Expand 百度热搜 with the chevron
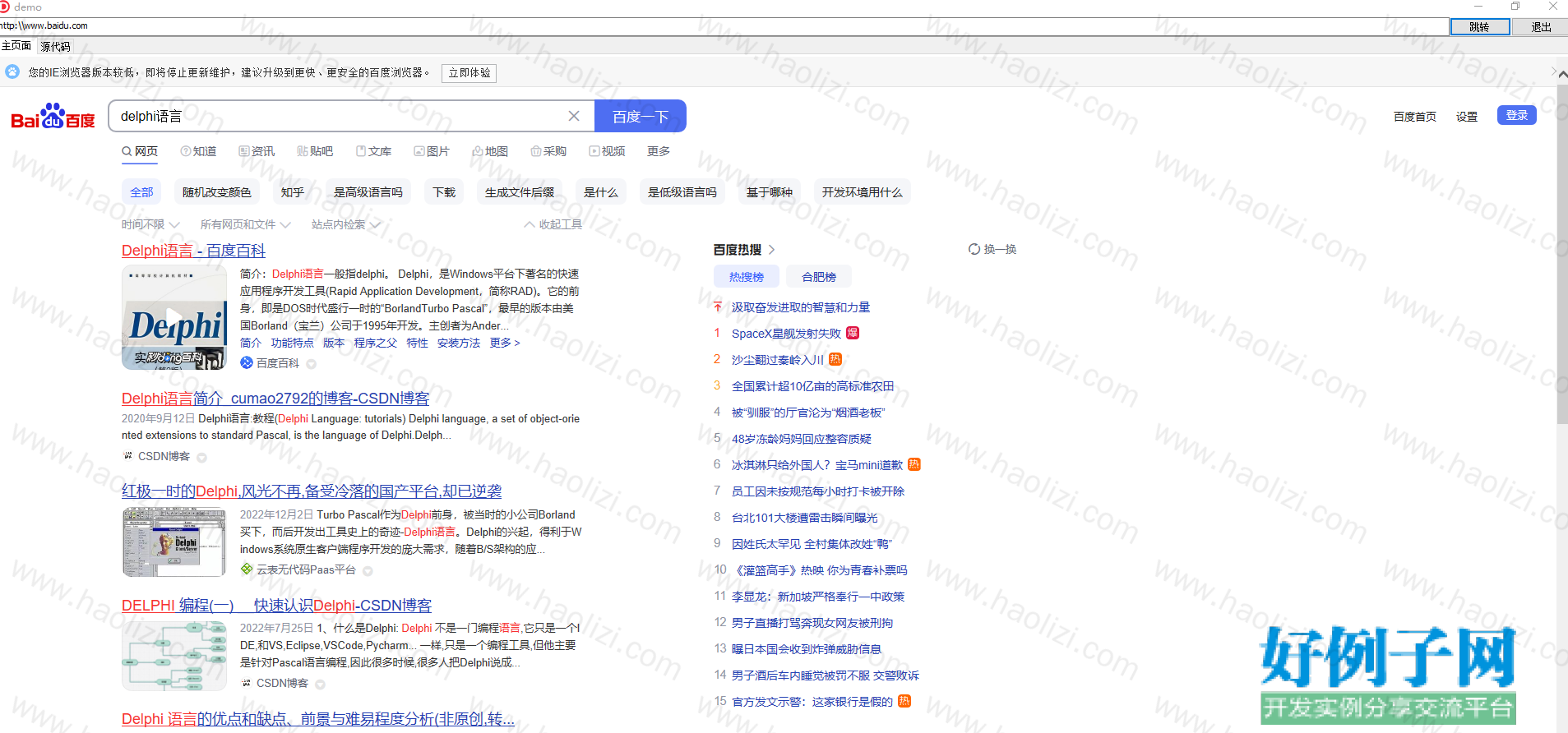This screenshot has height=733, width=1568. pos(771,250)
